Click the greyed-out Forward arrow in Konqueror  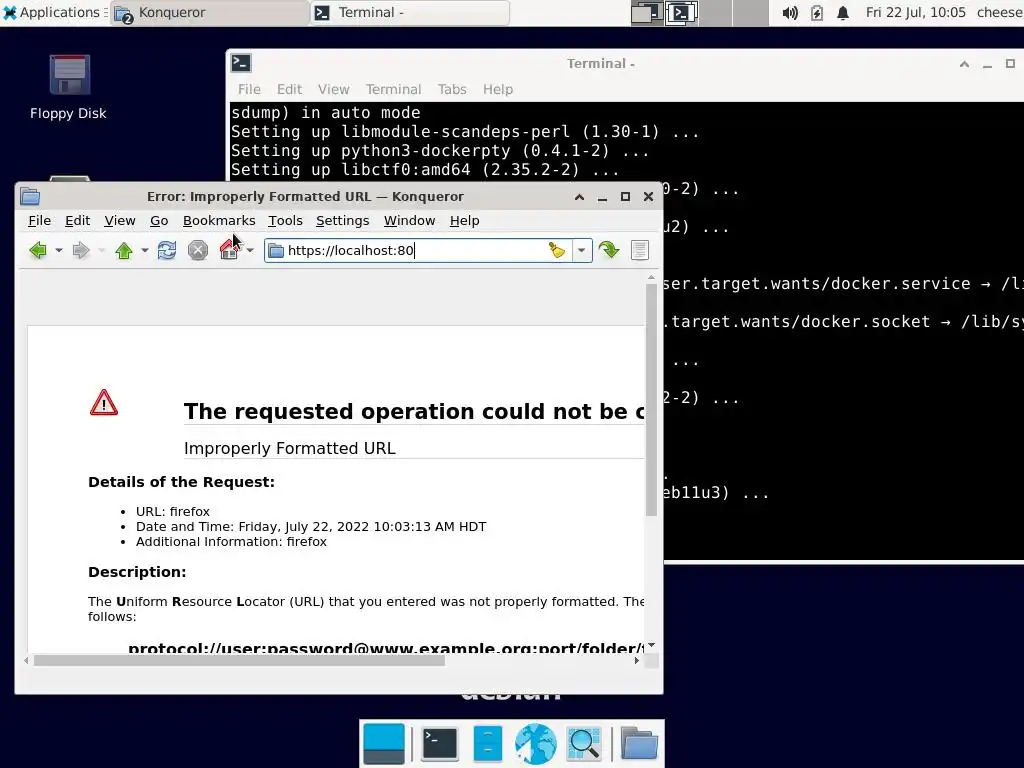[x=81, y=250]
